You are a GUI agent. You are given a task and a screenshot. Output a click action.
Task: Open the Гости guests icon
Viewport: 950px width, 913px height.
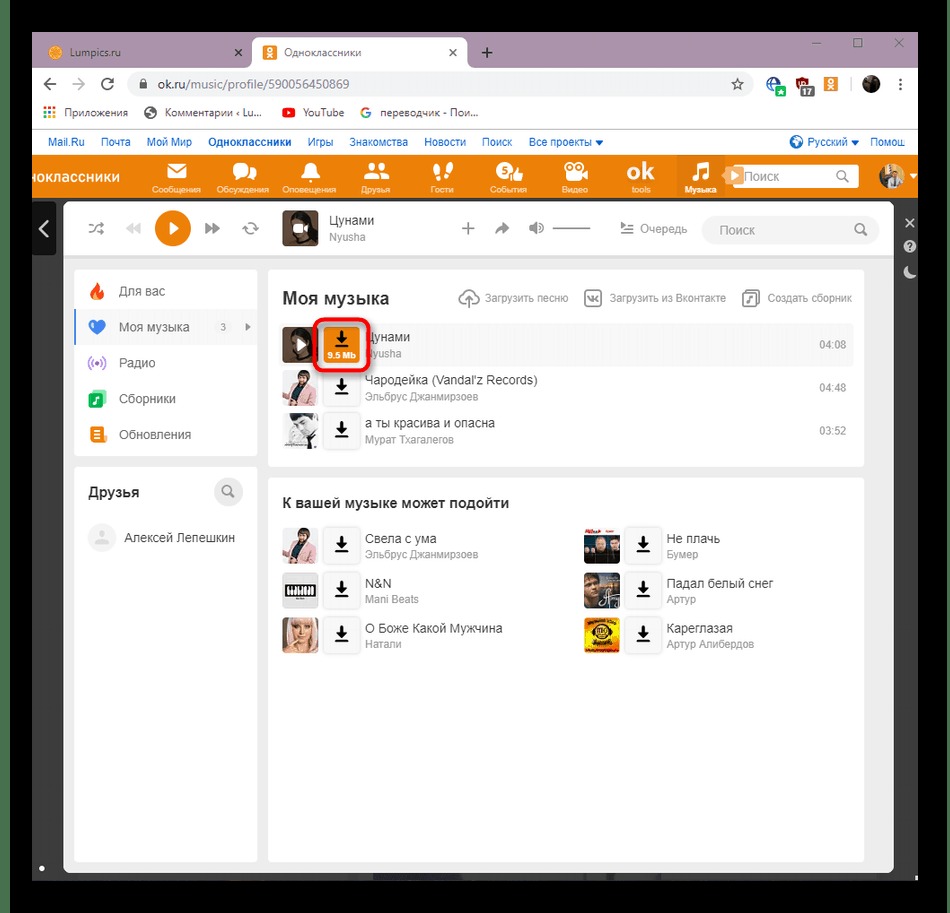(x=442, y=178)
